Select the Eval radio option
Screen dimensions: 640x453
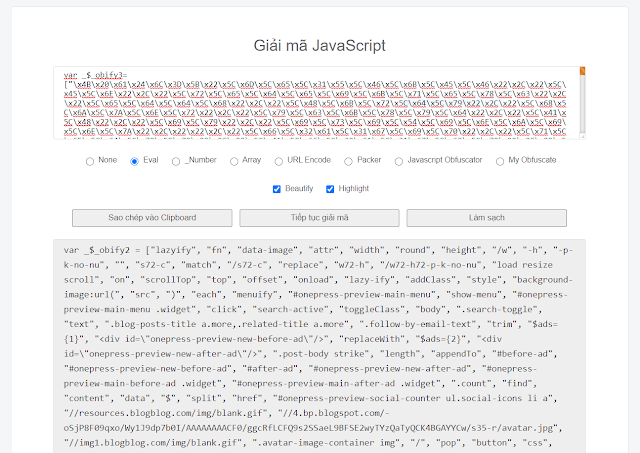pyautogui.click(x=134, y=162)
